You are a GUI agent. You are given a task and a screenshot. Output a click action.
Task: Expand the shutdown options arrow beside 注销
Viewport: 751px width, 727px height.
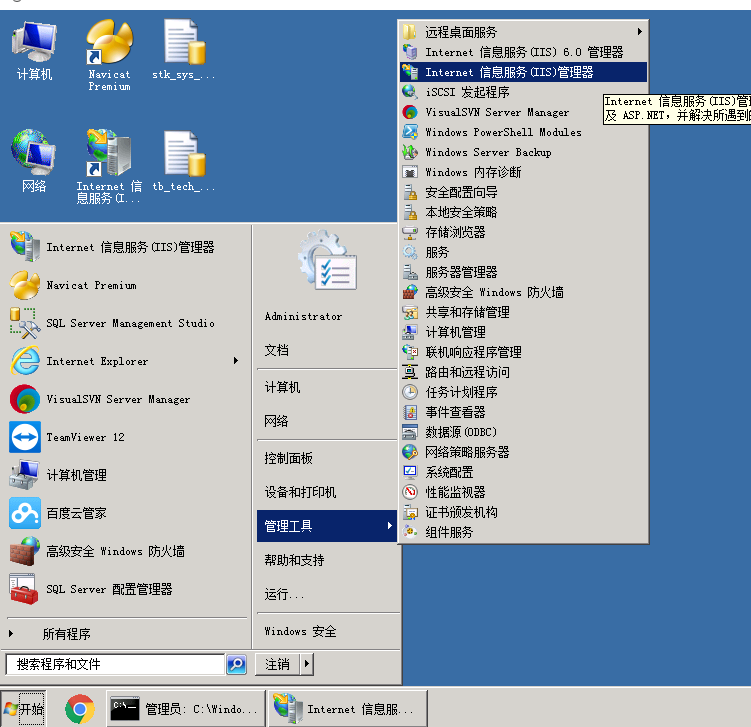coord(307,664)
